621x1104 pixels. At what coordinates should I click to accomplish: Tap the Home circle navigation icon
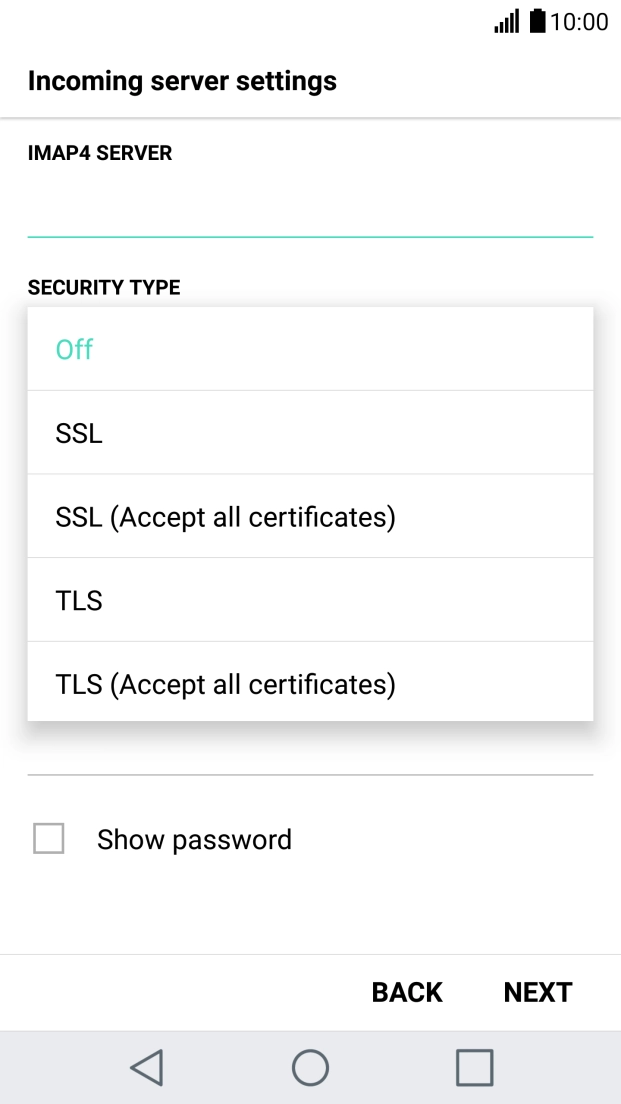tap(310, 1067)
